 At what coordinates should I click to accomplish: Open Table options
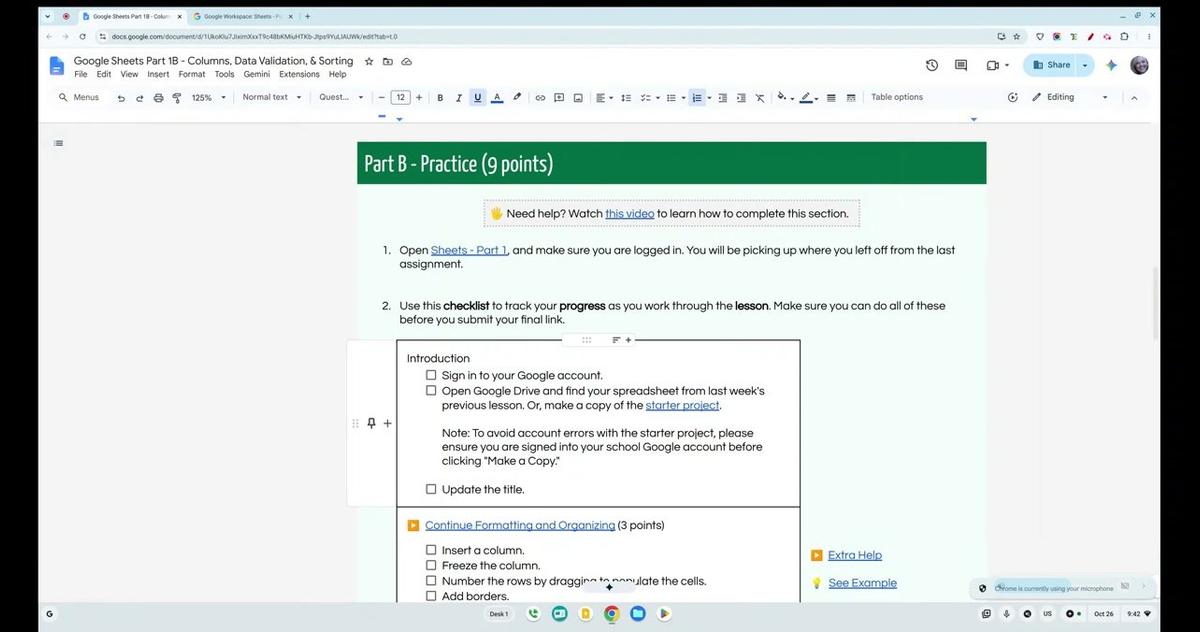(897, 98)
